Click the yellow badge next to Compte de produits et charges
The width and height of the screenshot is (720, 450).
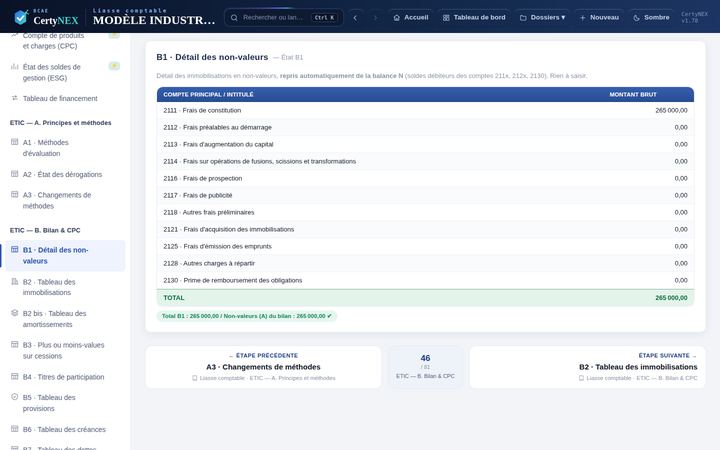click(x=114, y=35)
